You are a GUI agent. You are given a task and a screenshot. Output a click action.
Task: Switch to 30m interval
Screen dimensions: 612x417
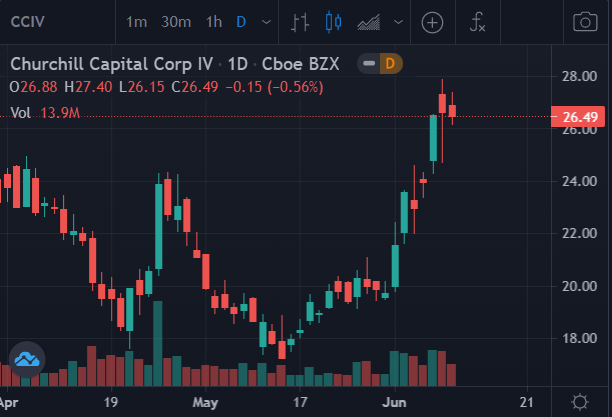(x=176, y=22)
